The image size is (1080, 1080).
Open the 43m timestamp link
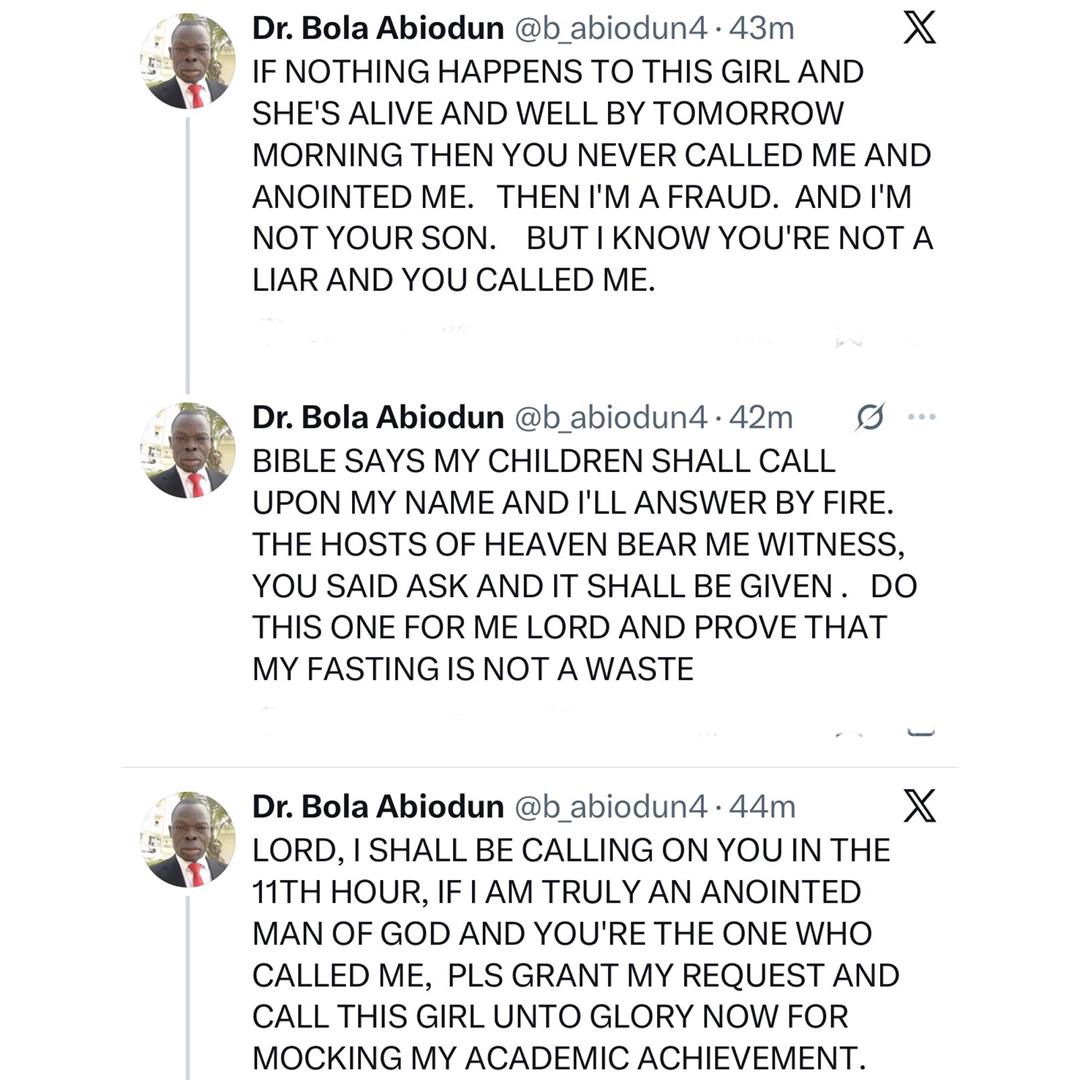[762, 29]
